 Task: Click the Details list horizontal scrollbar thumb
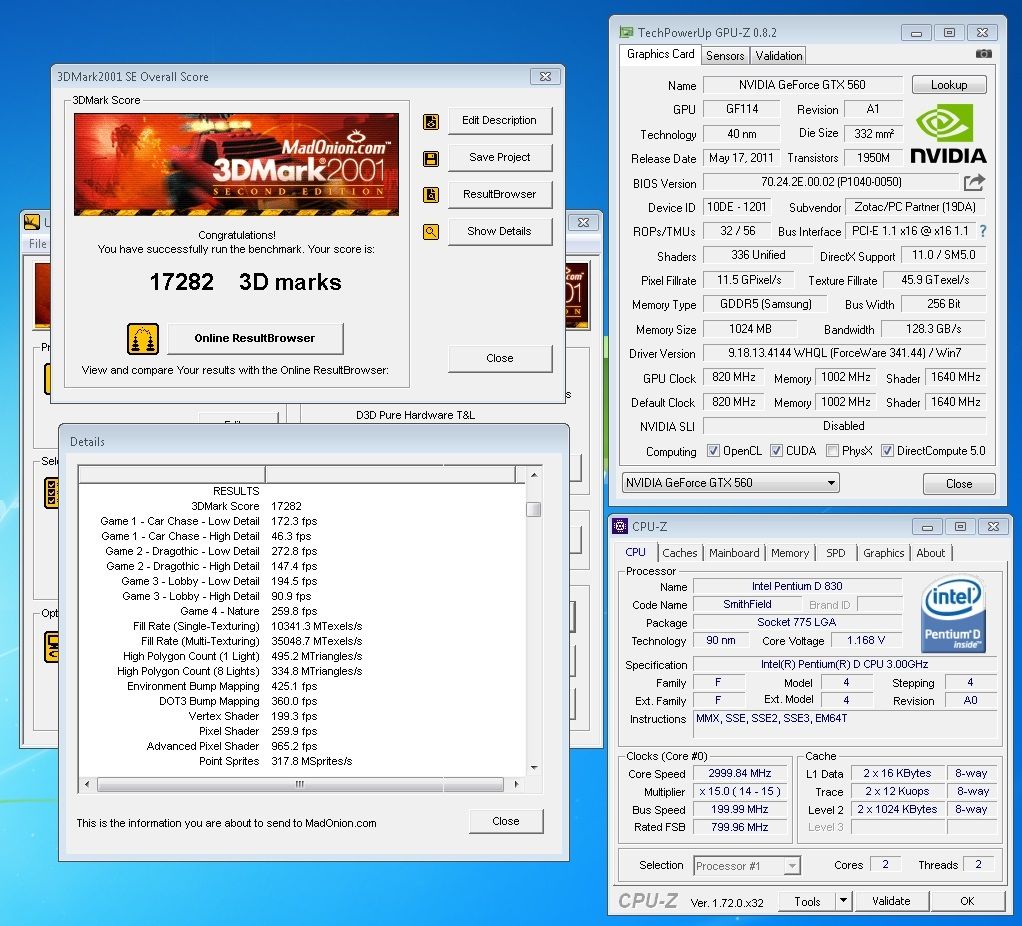(300, 785)
